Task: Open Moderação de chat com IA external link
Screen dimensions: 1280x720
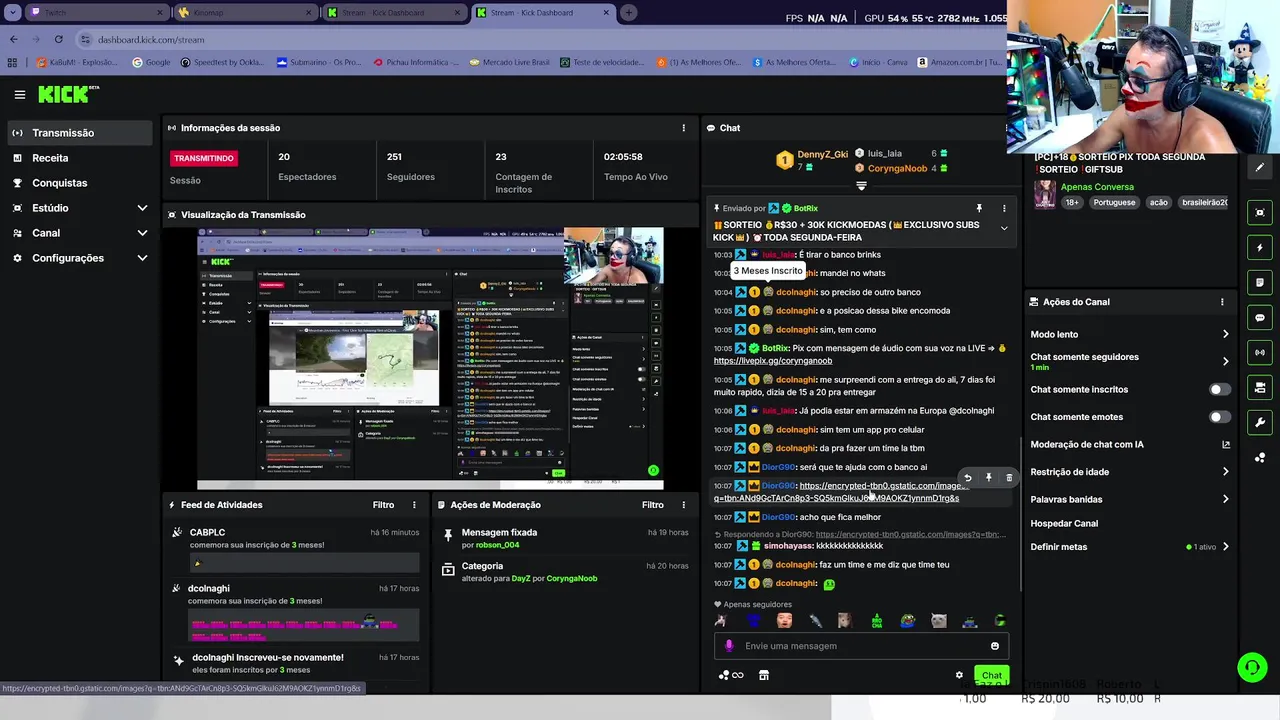Action: click(1226, 445)
